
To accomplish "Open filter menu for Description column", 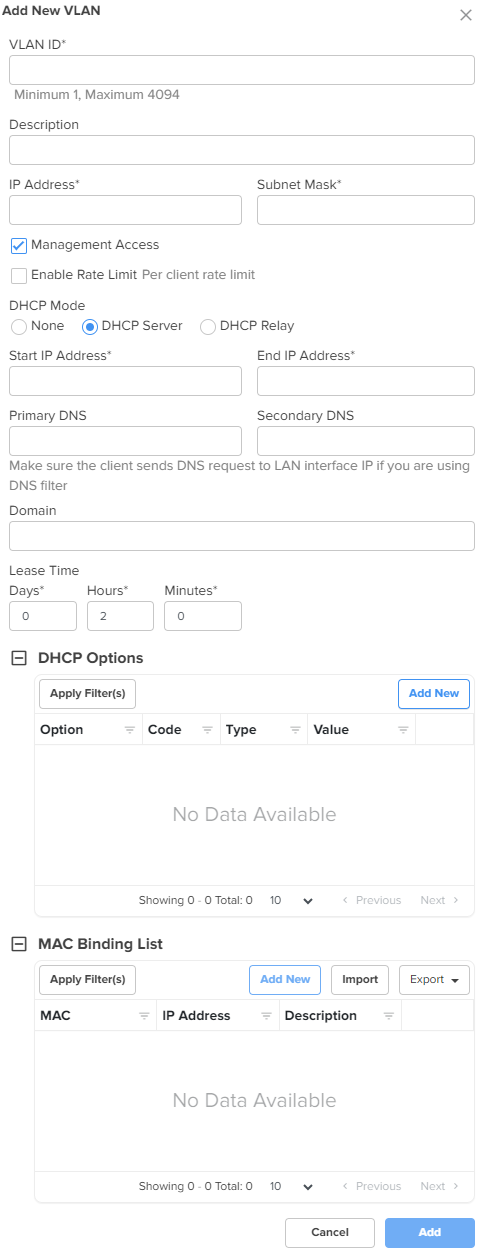I will click(x=388, y=1016).
